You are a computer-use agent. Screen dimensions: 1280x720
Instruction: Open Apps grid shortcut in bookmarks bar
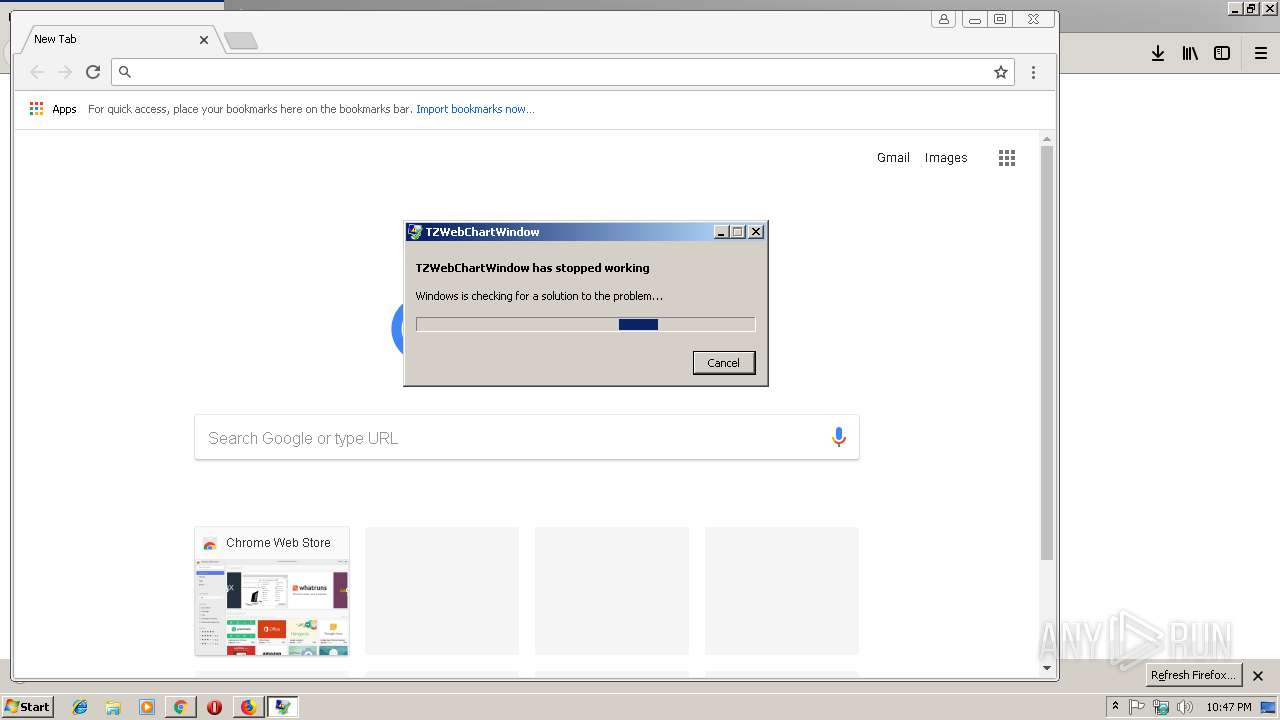click(x=53, y=109)
